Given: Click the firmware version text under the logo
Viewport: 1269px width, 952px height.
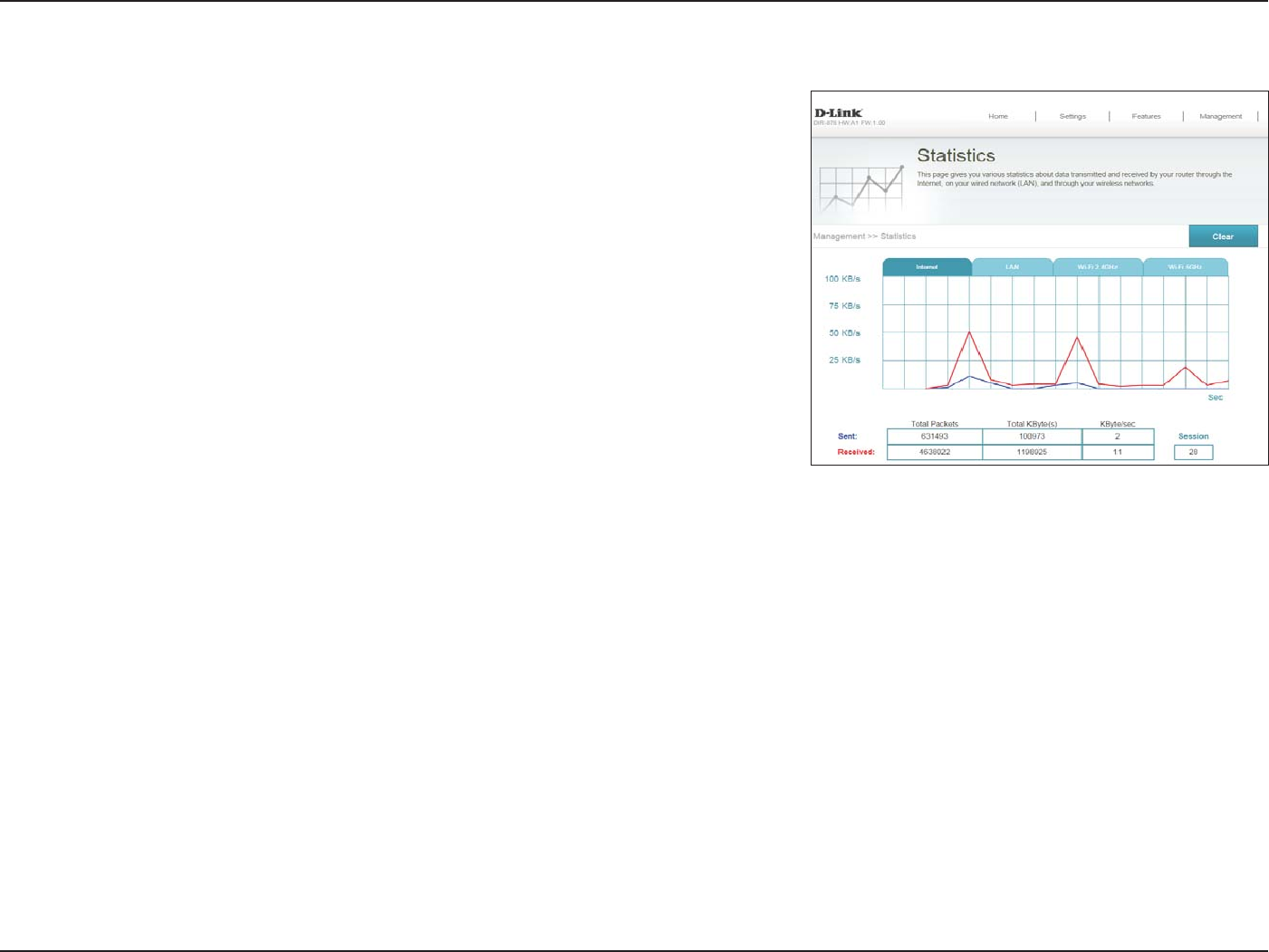Looking at the screenshot, I should coord(850,122).
